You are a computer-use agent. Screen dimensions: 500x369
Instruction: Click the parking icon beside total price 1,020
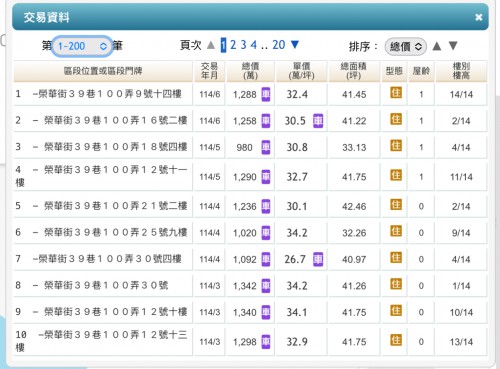266,233
